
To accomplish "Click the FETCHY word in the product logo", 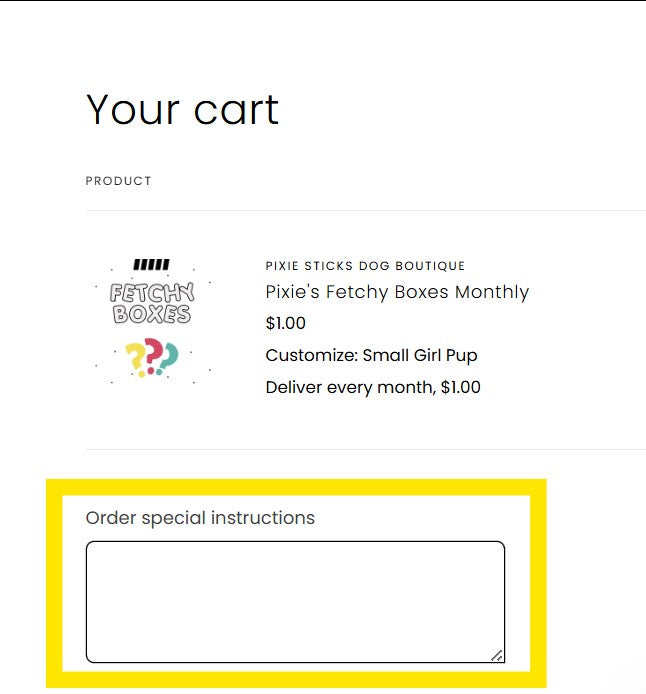I will 152,294.
